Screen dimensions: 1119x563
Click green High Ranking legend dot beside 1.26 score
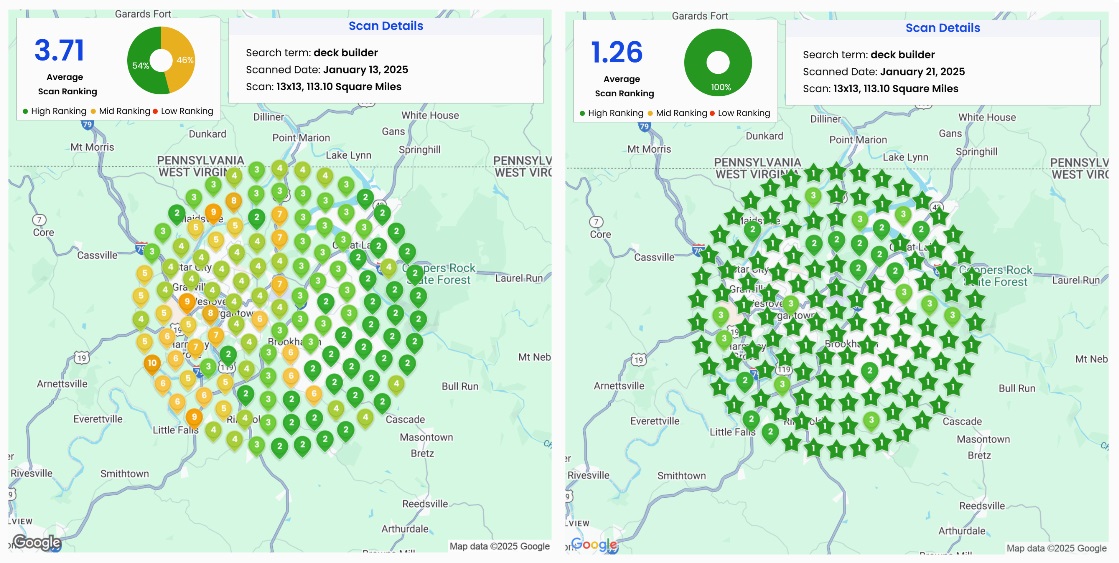point(583,113)
